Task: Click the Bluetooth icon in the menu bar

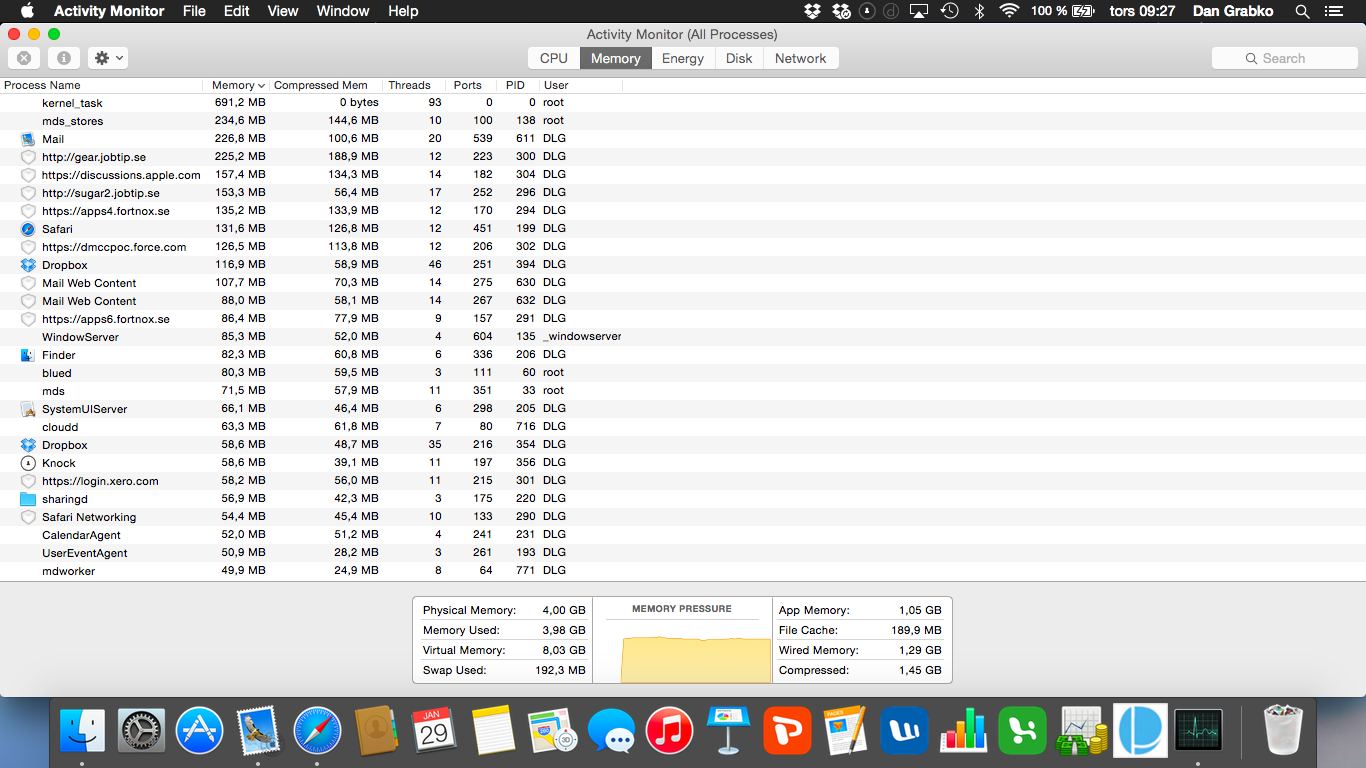Action: click(x=980, y=11)
